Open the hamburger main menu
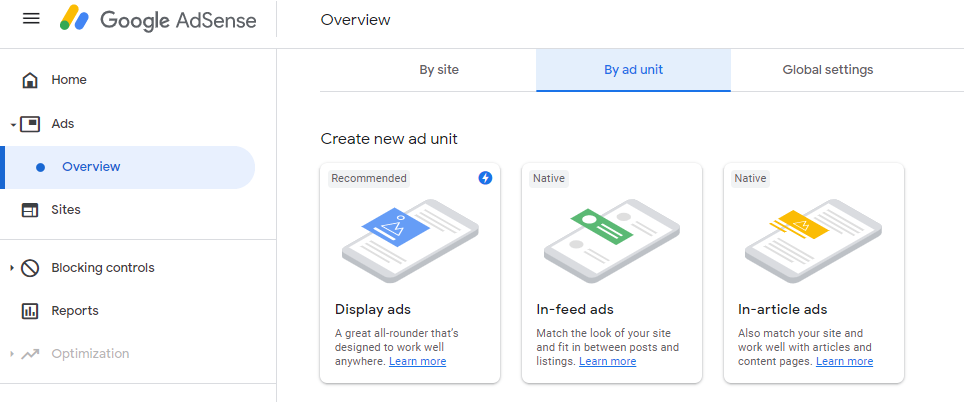 [x=31, y=18]
